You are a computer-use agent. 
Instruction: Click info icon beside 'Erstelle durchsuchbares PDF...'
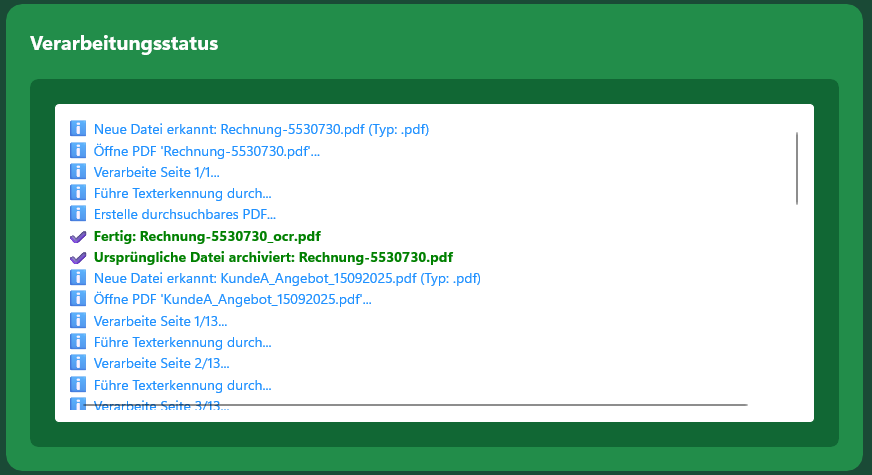[x=78, y=214]
